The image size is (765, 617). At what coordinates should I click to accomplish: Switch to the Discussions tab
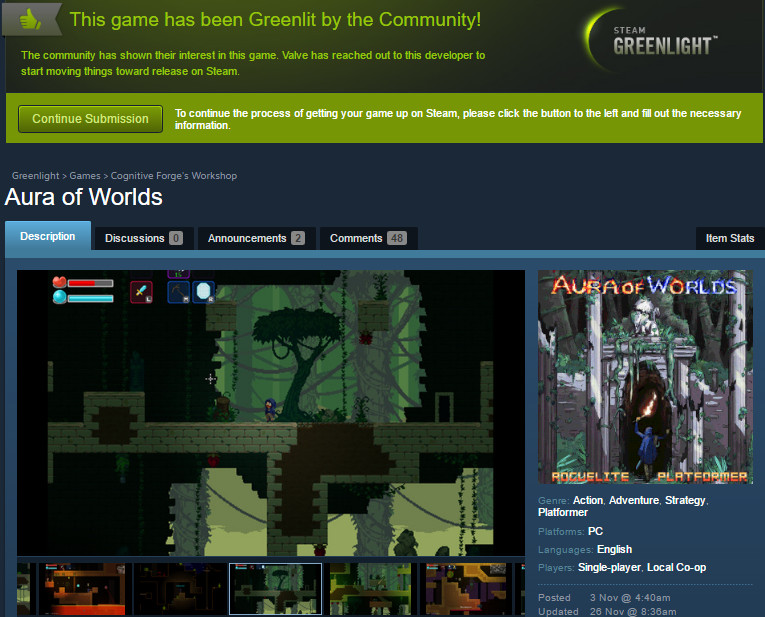[142, 238]
